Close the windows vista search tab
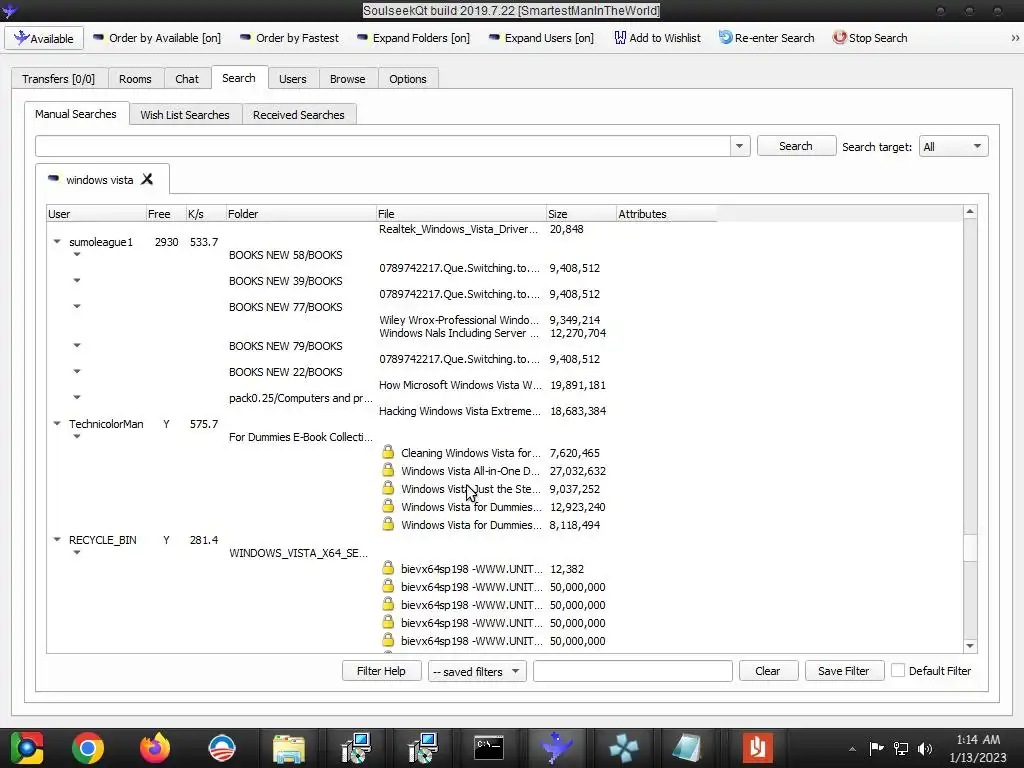 (x=148, y=179)
